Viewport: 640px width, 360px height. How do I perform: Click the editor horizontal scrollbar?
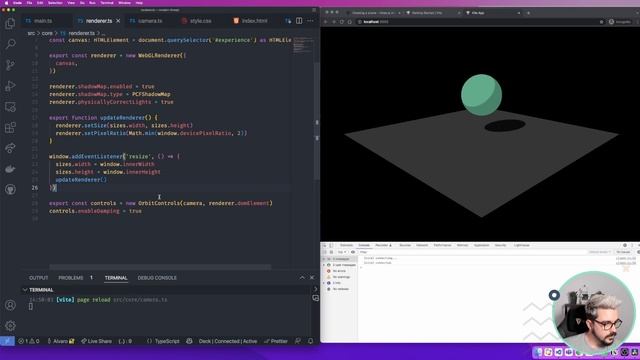[x=160, y=267]
